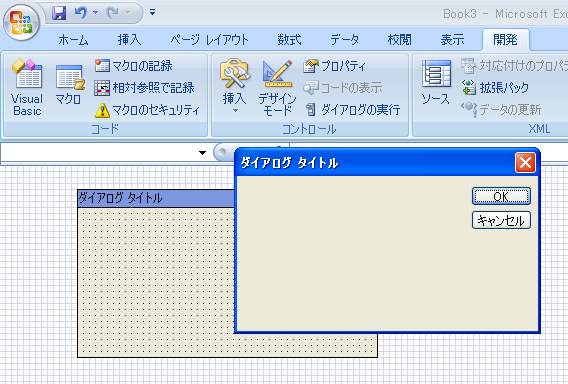Toggle デザインモード design mode
Viewport: 568px width, 384px height.
277,88
